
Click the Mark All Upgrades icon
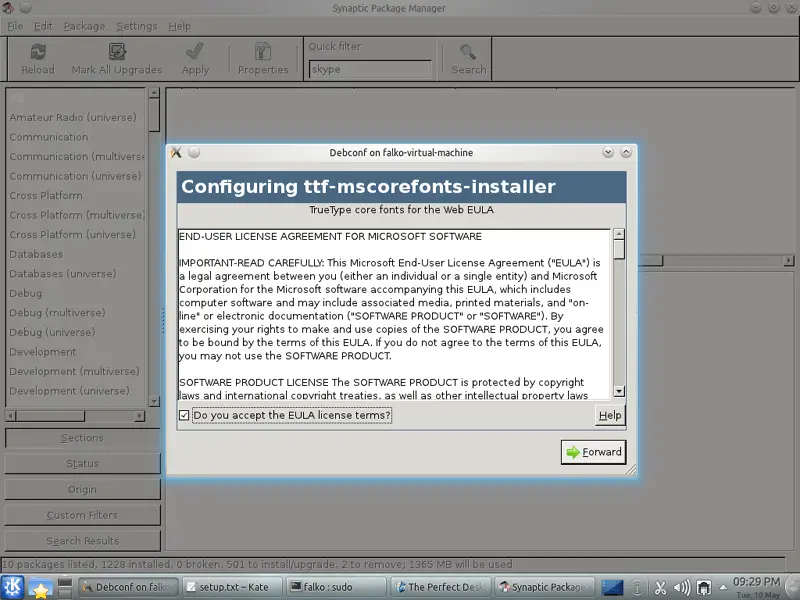coord(117,52)
